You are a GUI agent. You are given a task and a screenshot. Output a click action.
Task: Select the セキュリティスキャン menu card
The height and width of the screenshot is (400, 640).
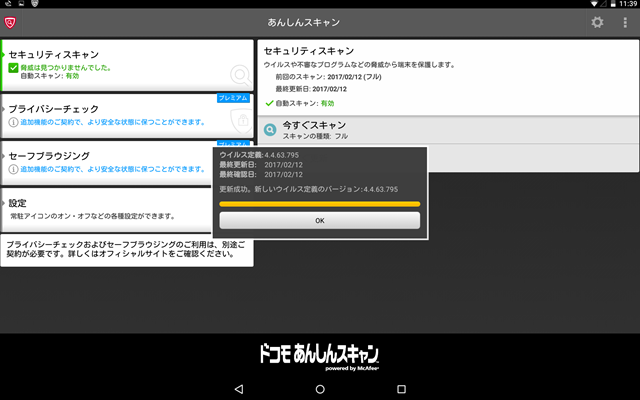pyautogui.click(x=127, y=65)
